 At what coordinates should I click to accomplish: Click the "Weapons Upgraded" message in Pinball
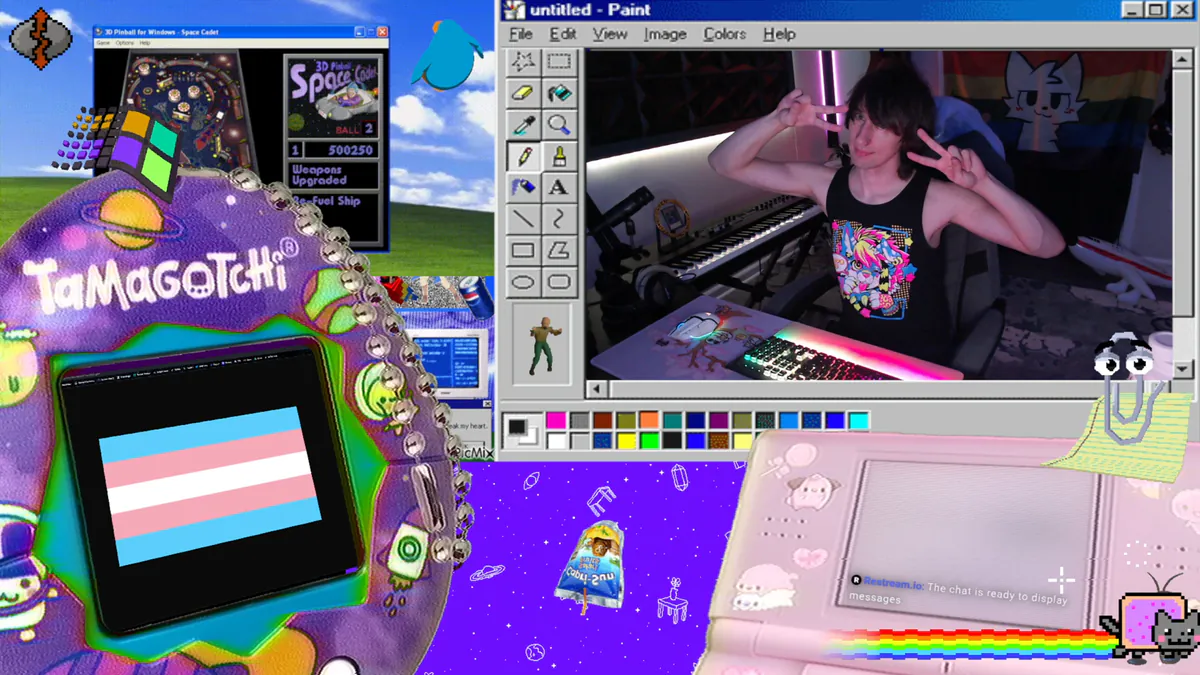click(x=319, y=175)
